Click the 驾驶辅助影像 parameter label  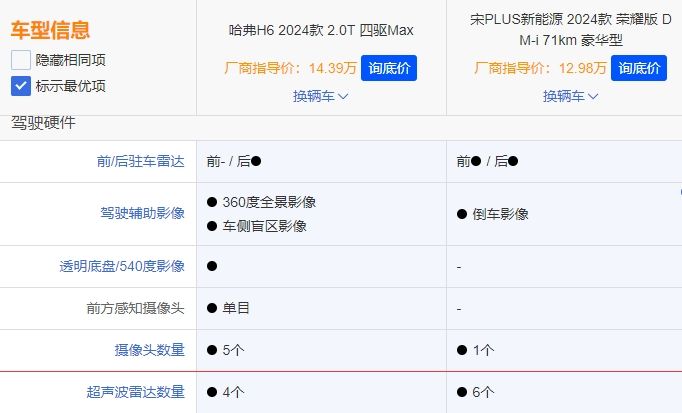tap(142, 213)
